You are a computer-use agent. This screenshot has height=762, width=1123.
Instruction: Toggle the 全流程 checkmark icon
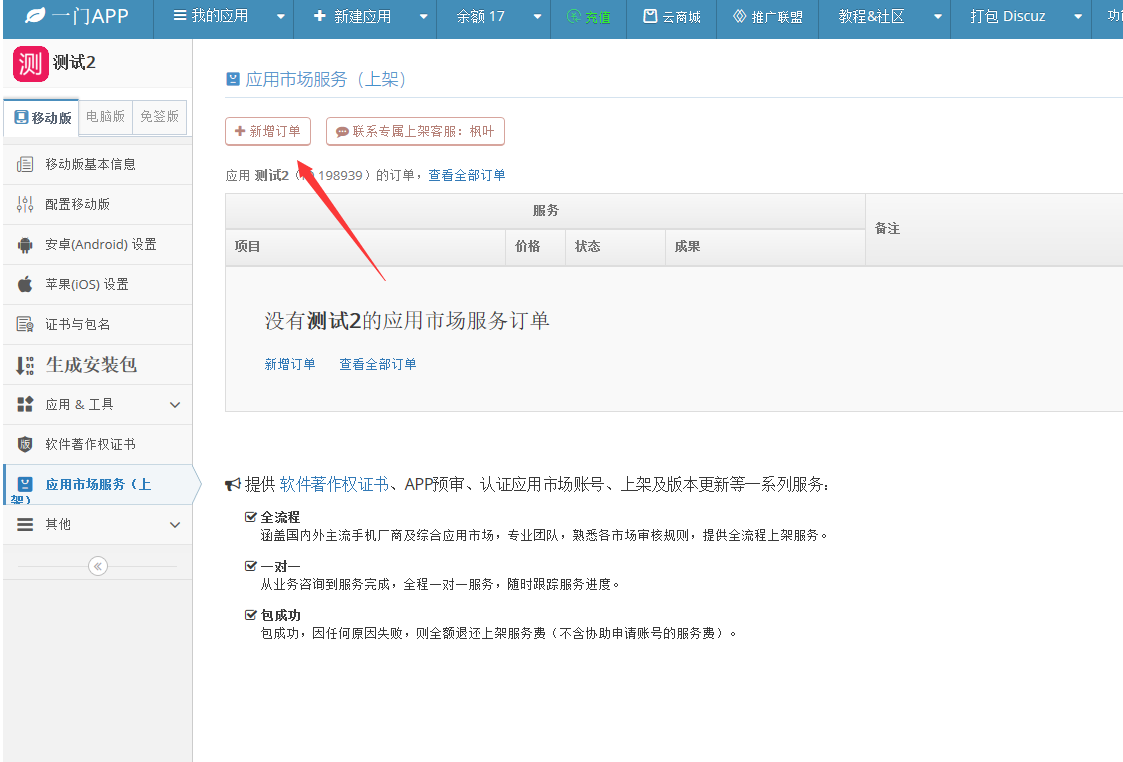click(251, 517)
